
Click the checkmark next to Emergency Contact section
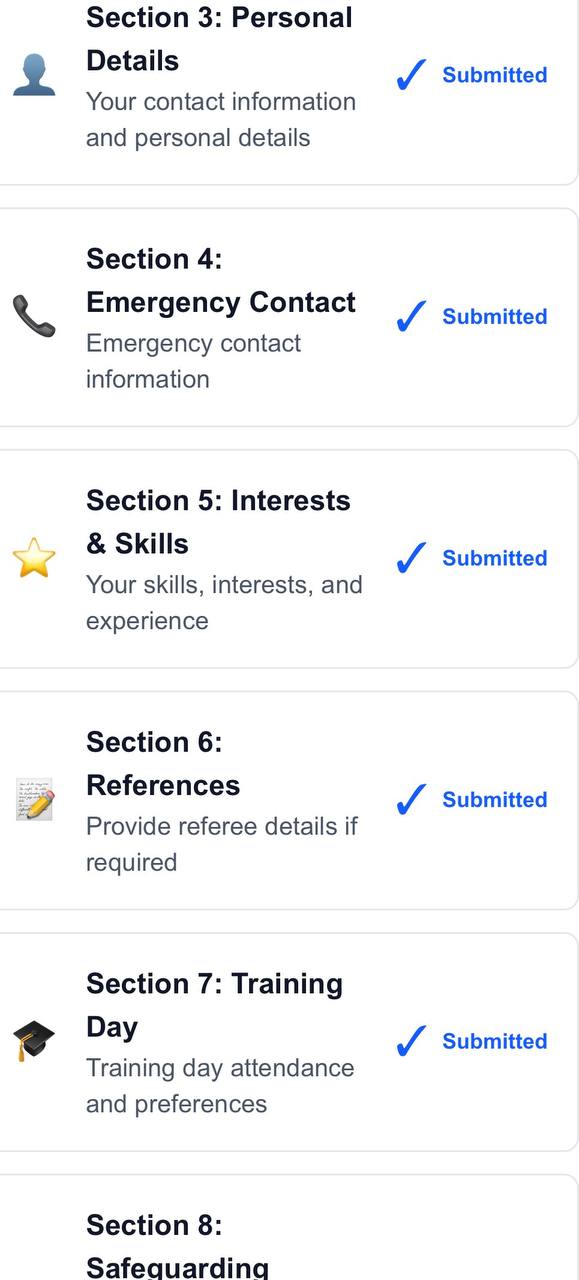tap(410, 316)
